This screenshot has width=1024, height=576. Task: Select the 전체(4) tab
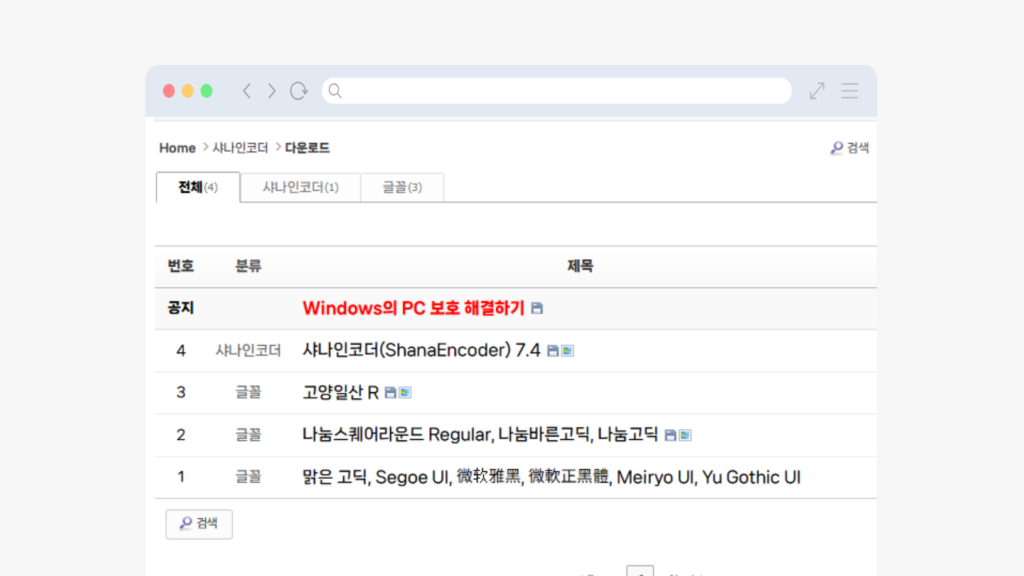coord(198,187)
